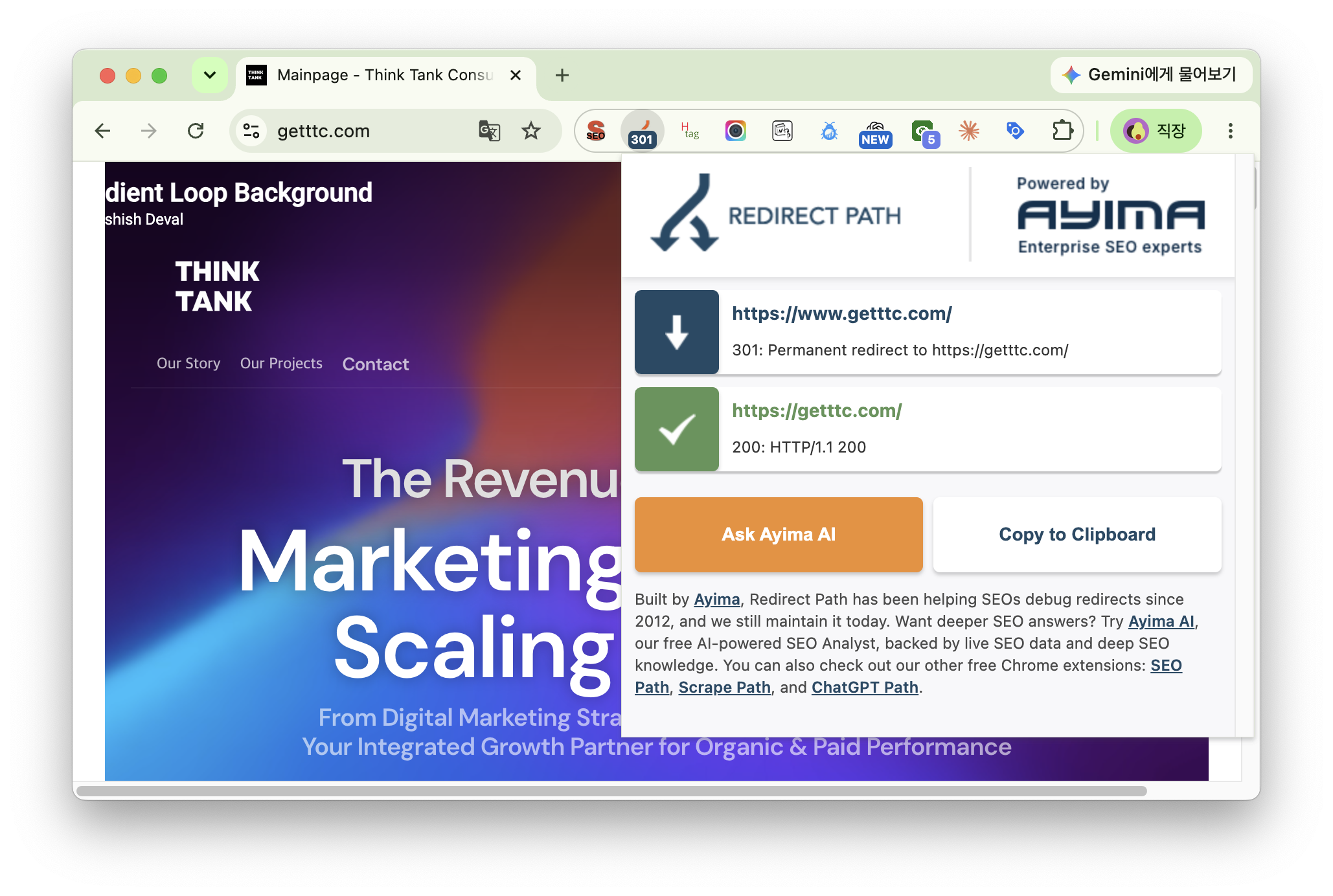Click the Ask Ayima AI button

pyautogui.click(x=779, y=535)
